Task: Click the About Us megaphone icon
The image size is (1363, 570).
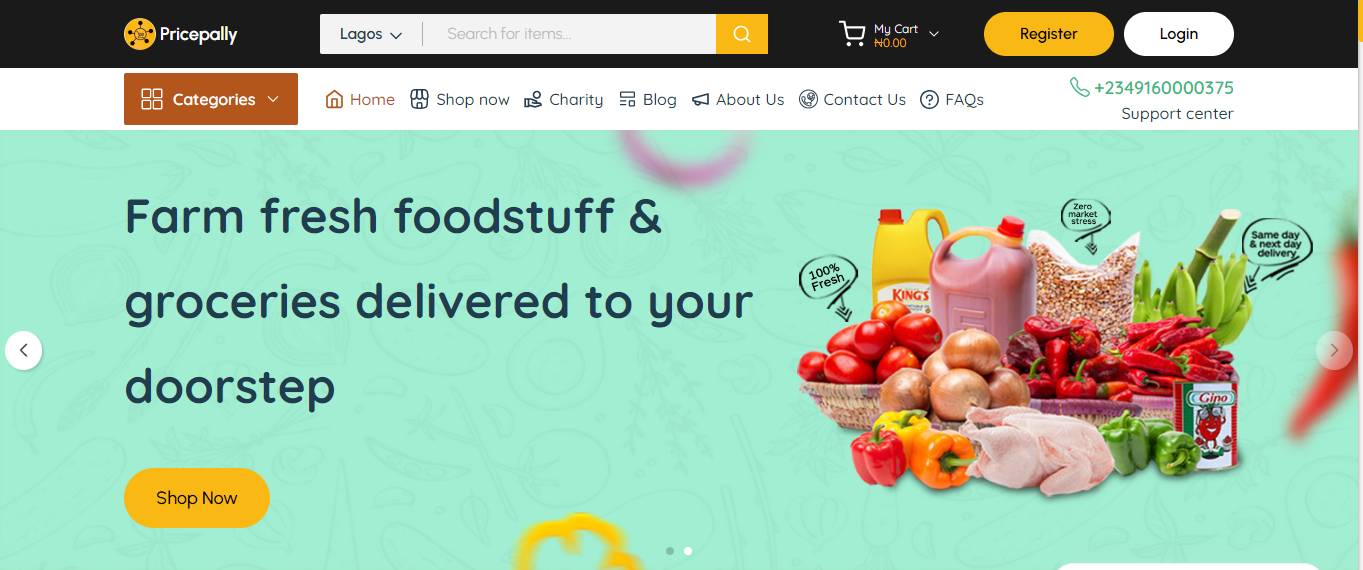Action: coord(700,99)
